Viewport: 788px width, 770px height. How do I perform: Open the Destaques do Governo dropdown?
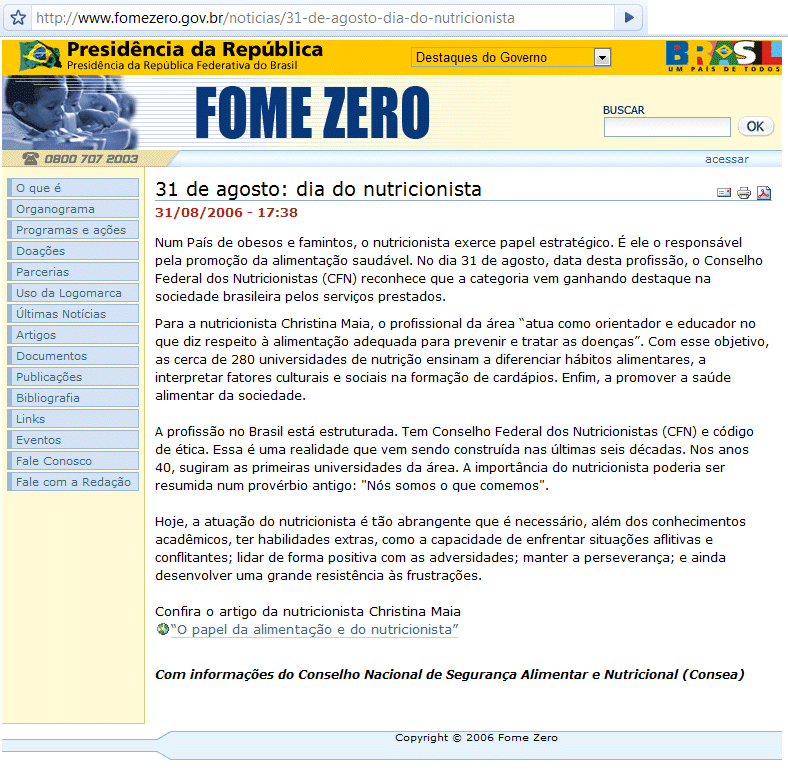511,58
